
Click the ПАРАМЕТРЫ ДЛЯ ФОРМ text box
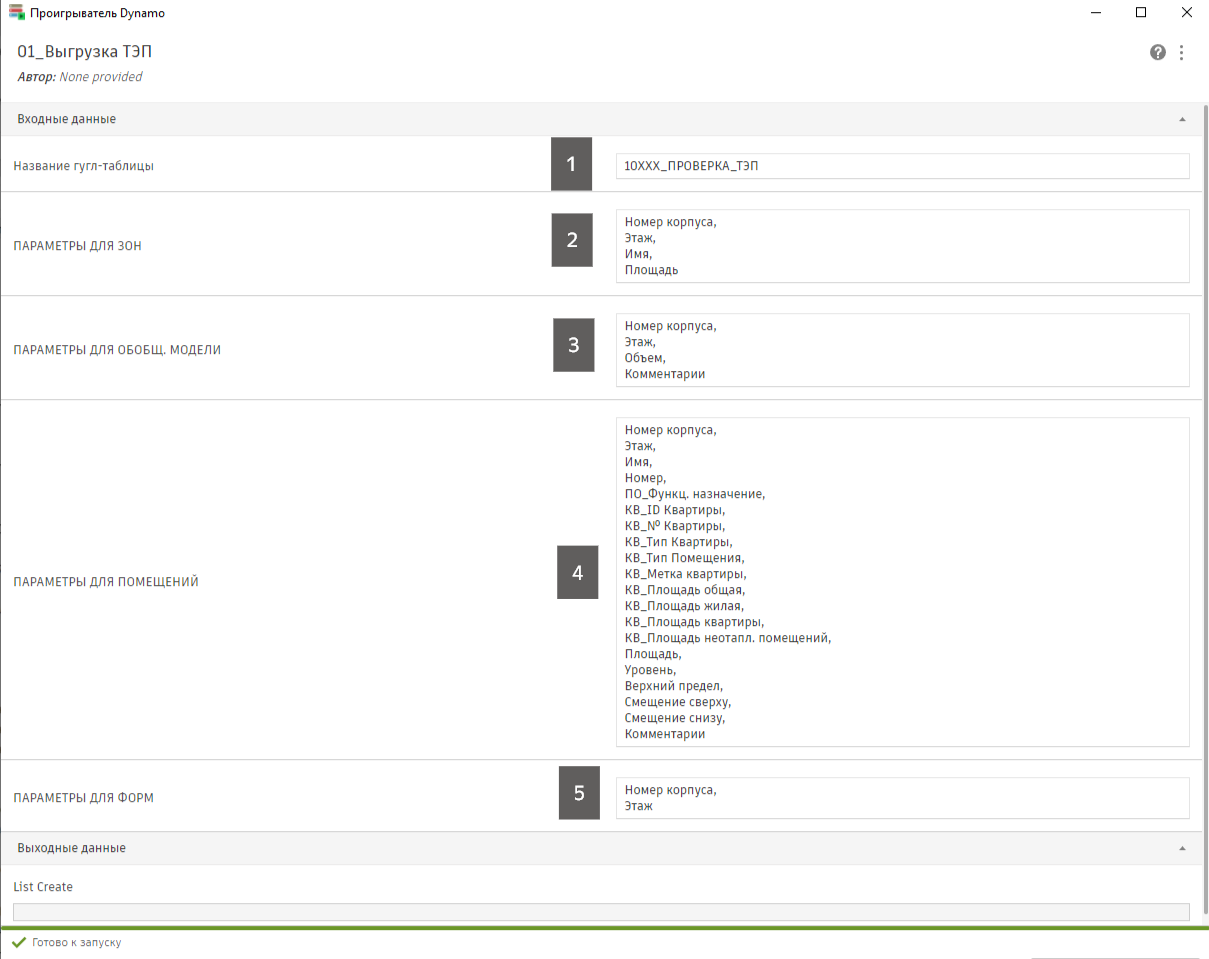[x=902, y=798]
